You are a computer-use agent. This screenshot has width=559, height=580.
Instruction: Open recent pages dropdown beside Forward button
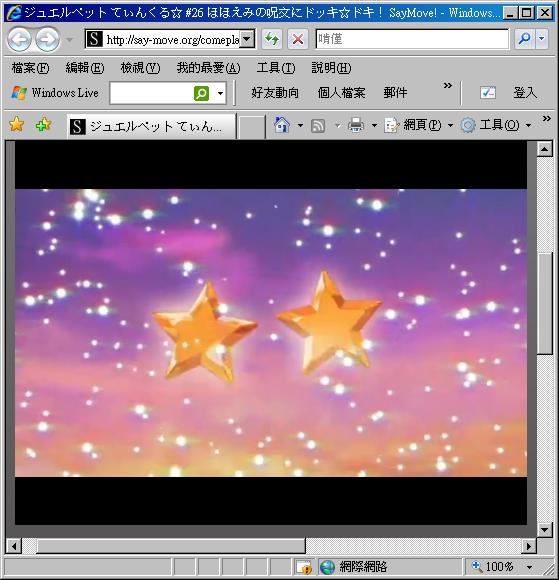pos(70,39)
